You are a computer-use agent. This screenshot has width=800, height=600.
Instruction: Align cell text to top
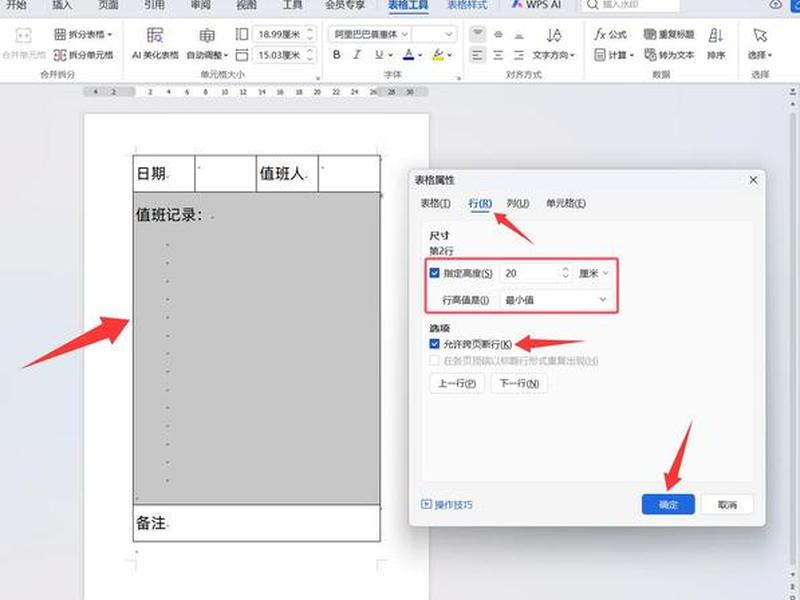click(x=478, y=34)
